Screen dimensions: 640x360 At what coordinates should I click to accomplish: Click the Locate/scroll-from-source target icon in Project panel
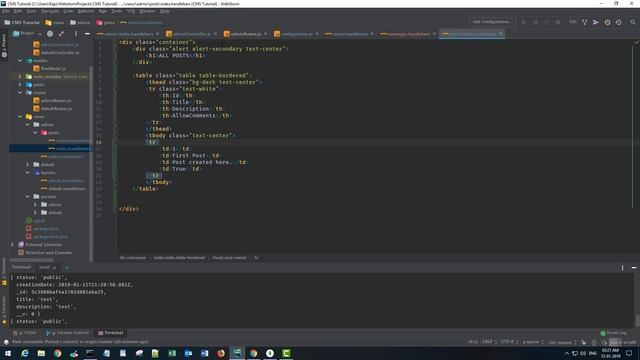point(50,33)
